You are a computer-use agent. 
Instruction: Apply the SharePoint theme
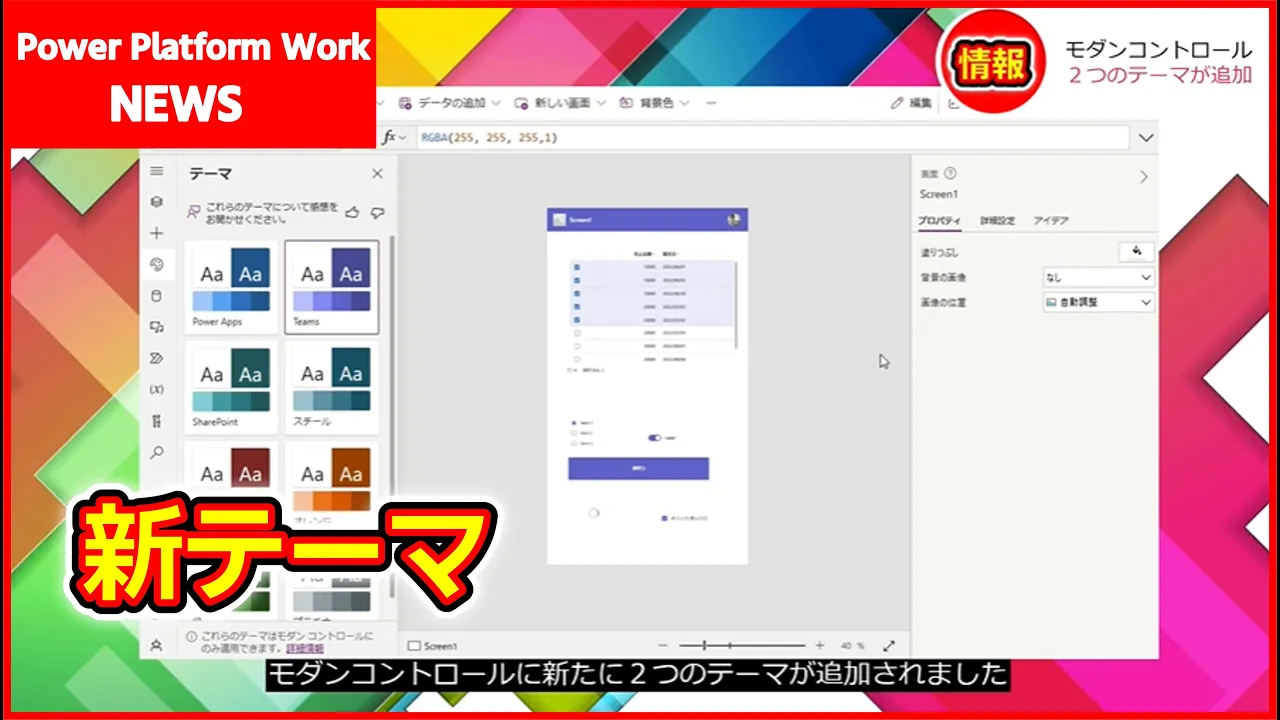[x=231, y=387]
